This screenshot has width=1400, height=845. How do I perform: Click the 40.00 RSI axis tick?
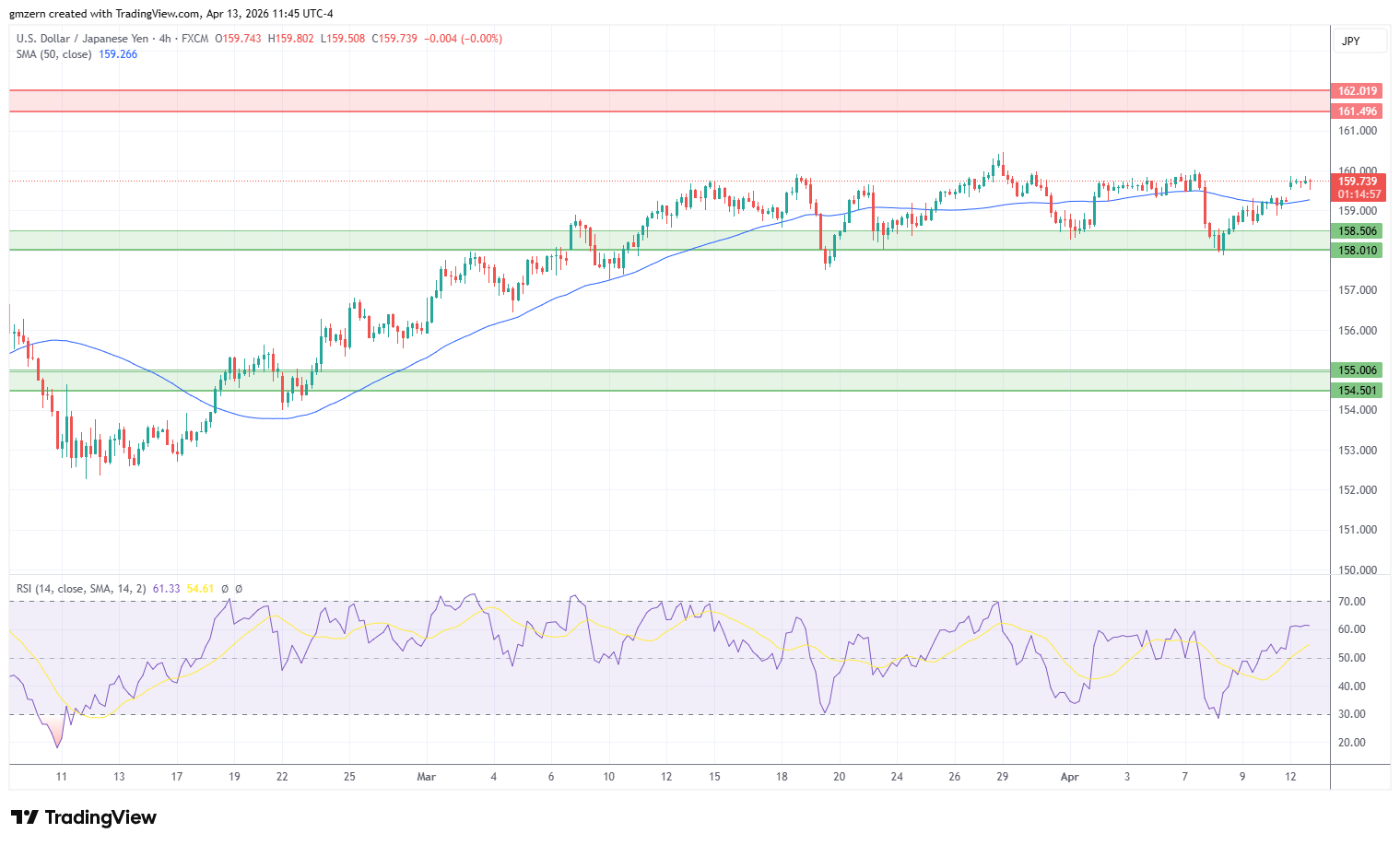pyautogui.click(x=1352, y=687)
